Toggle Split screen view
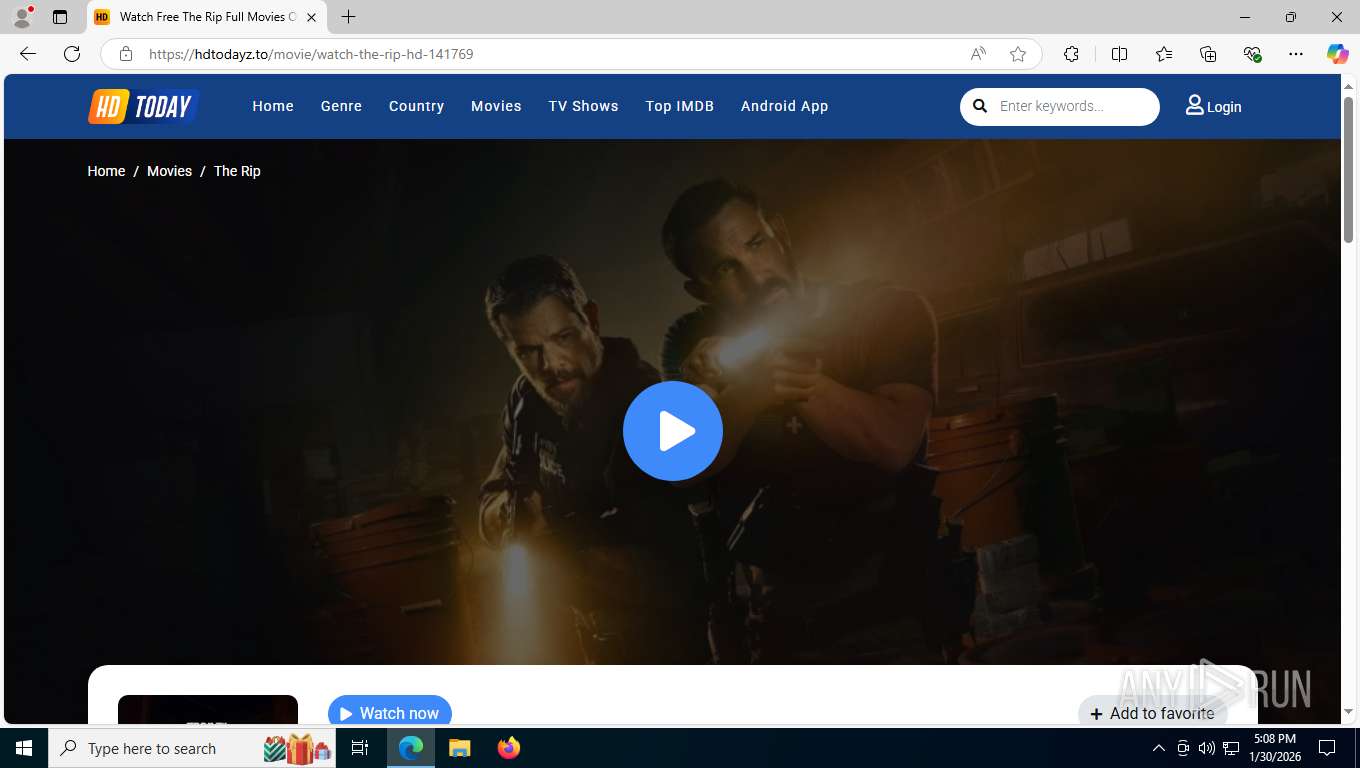Viewport: 1360px width, 768px height. pyautogui.click(x=1119, y=54)
